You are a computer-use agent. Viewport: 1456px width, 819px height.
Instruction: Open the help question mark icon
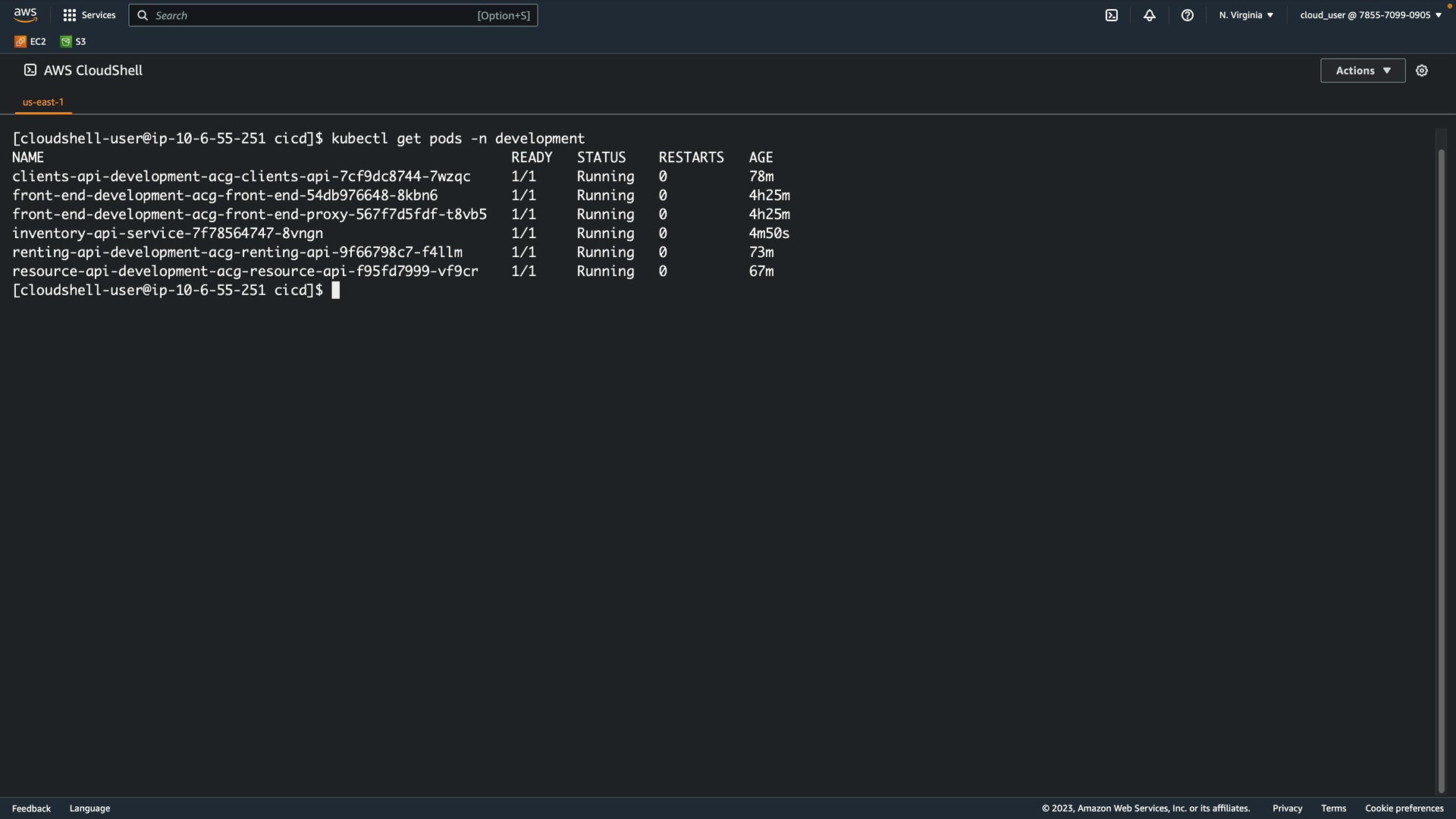(1188, 15)
